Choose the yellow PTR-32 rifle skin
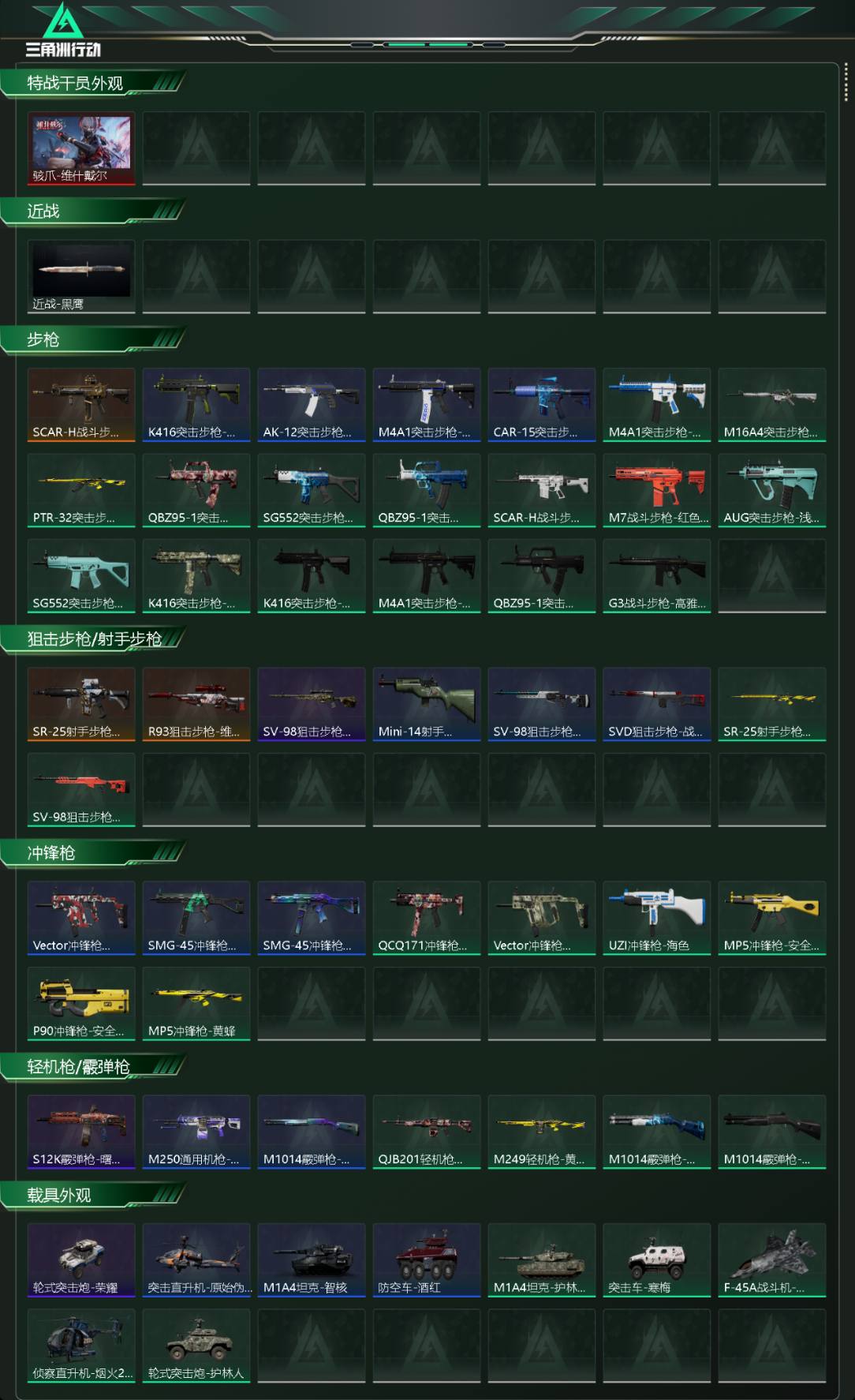The width and height of the screenshot is (855, 1400). [81, 490]
